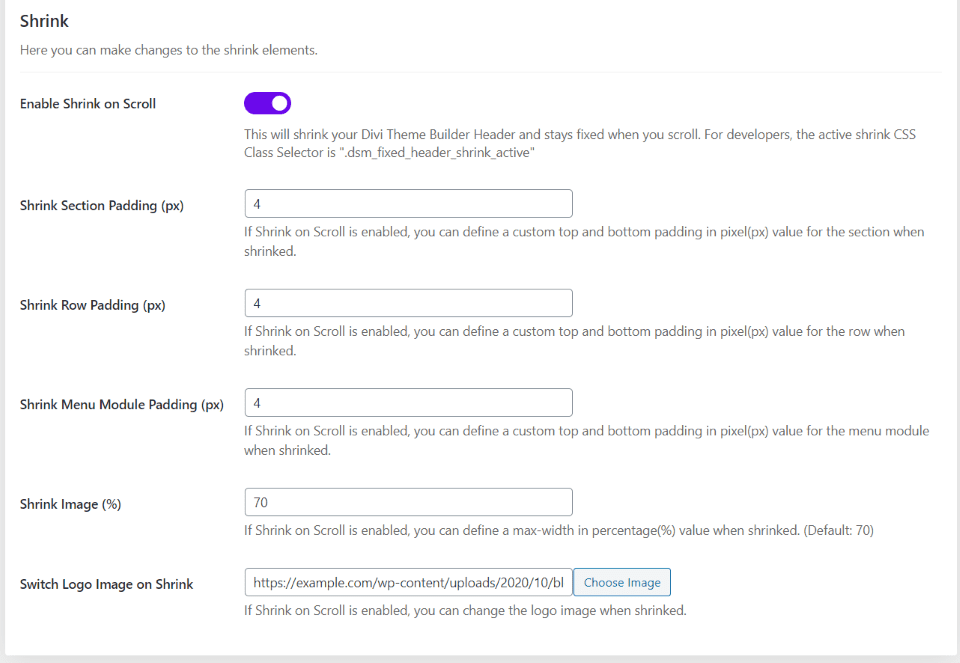Click the shrink elements intro text under heading

[169, 50]
